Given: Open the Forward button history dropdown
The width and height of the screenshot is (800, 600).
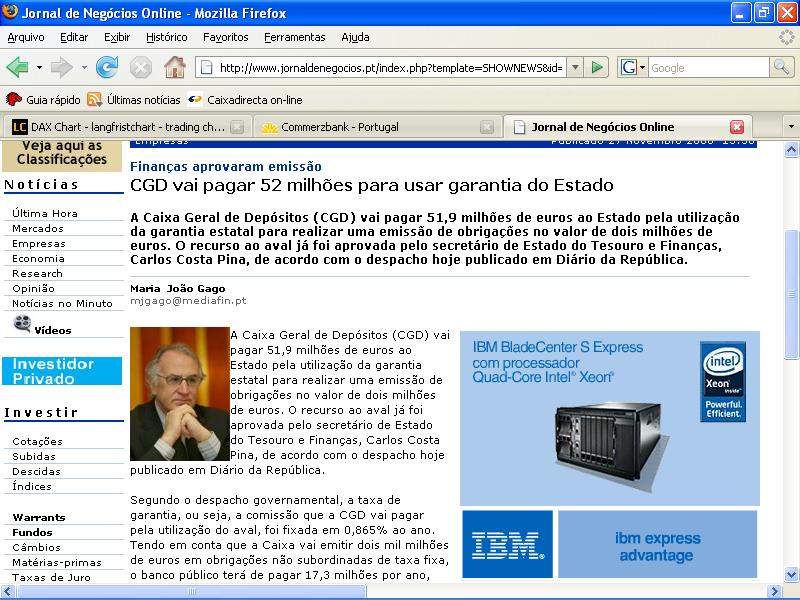Looking at the screenshot, I should click(x=84, y=67).
